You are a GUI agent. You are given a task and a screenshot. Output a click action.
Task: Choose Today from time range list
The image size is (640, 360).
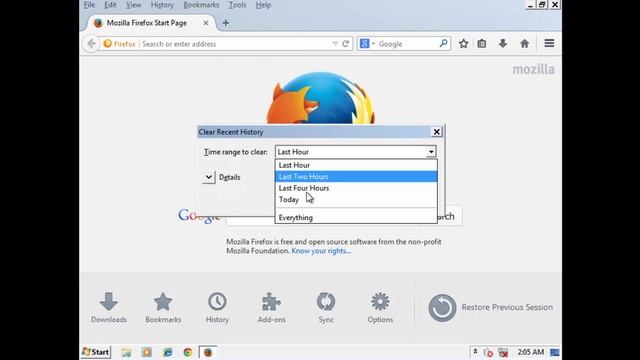click(356, 199)
